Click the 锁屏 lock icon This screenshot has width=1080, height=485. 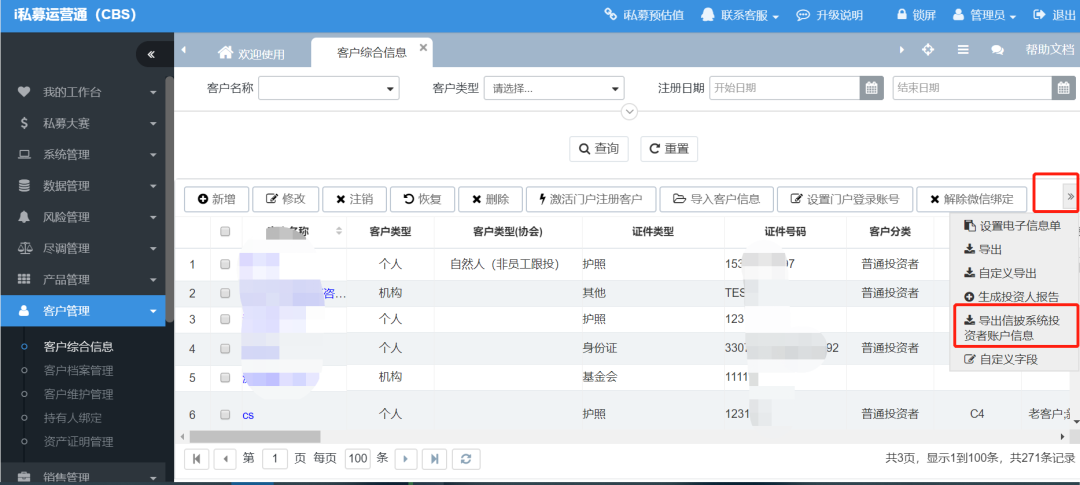coord(901,14)
